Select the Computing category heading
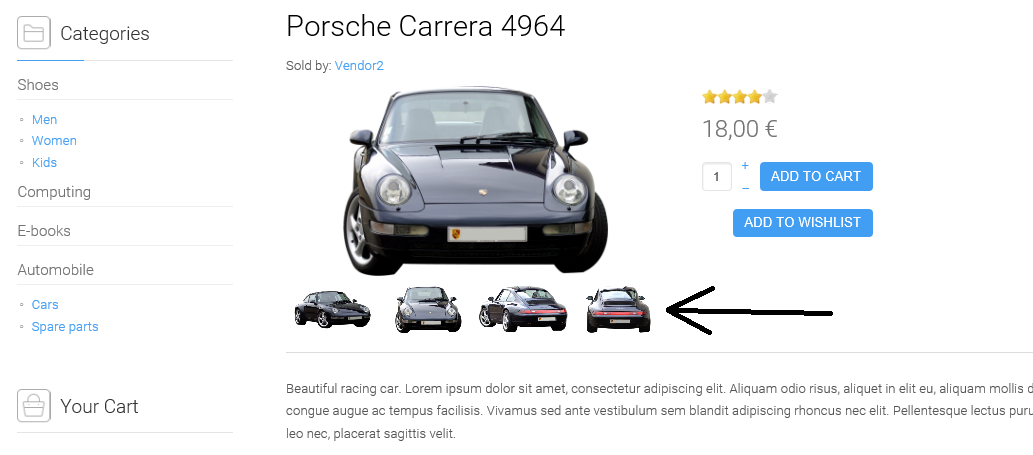 54,192
